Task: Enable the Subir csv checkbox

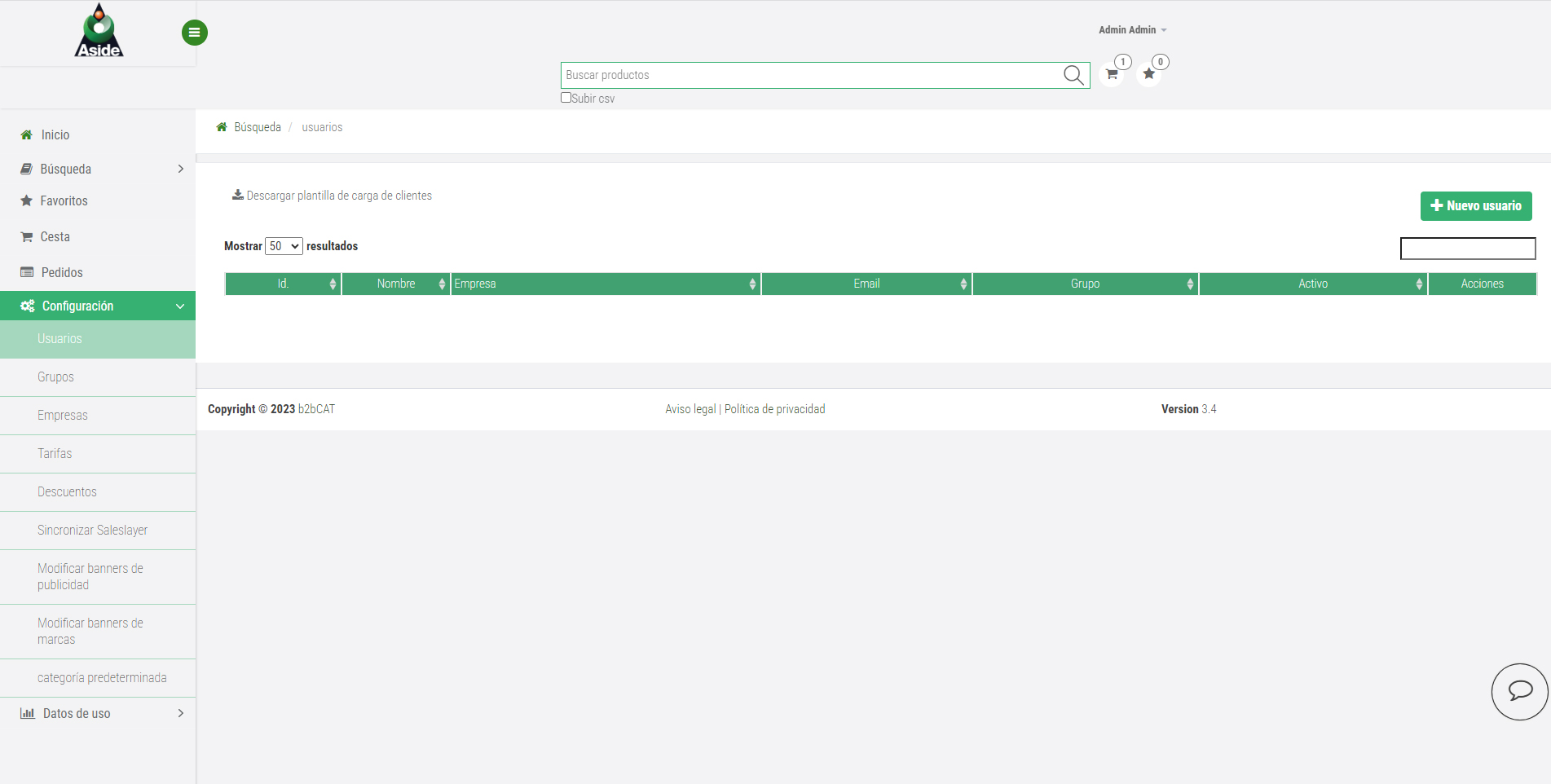Action: click(566, 98)
